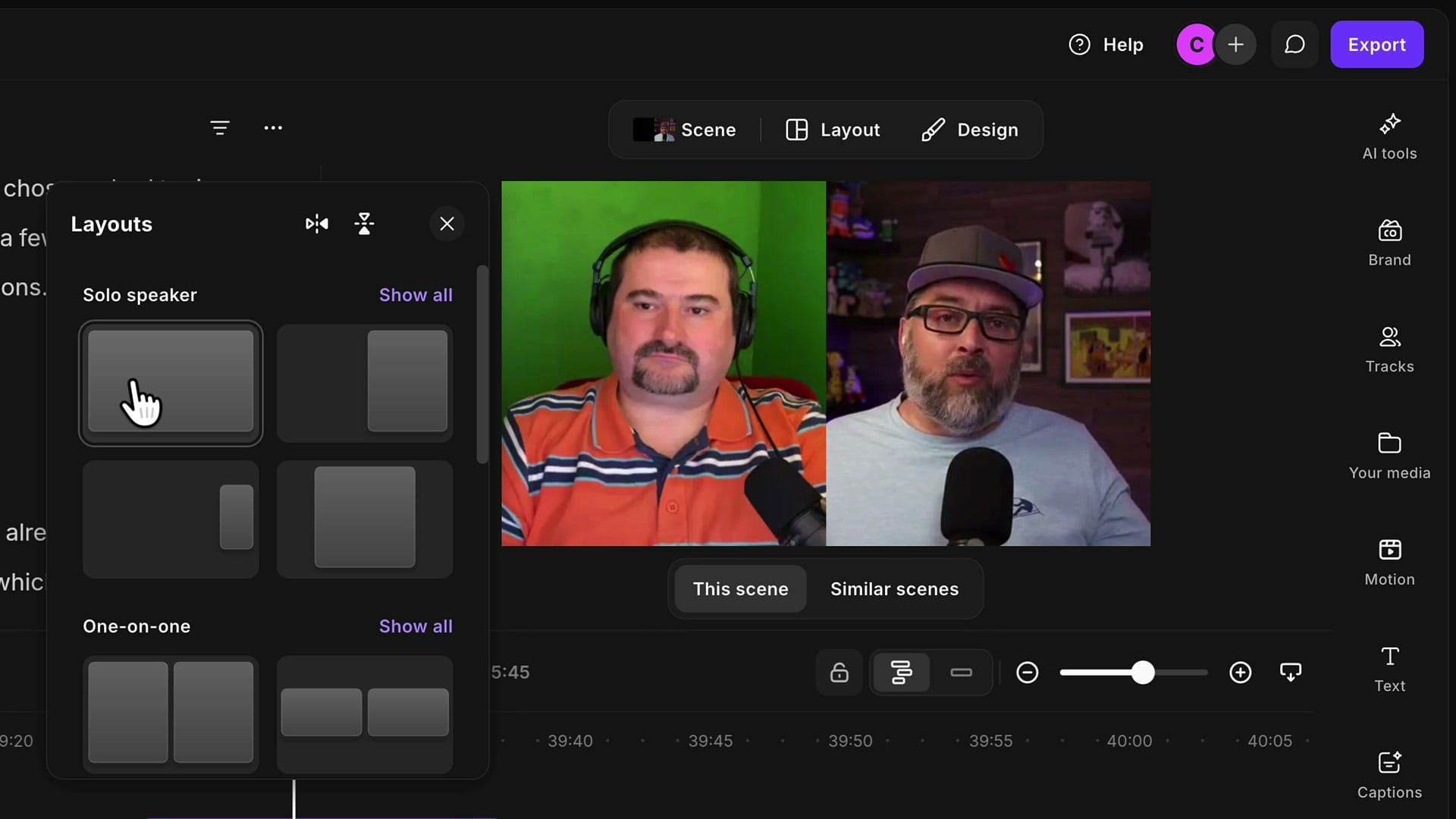Flip layout horizontally in Layouts panel
Viewport: 1456px width, 819px height.
click(317, 224)
